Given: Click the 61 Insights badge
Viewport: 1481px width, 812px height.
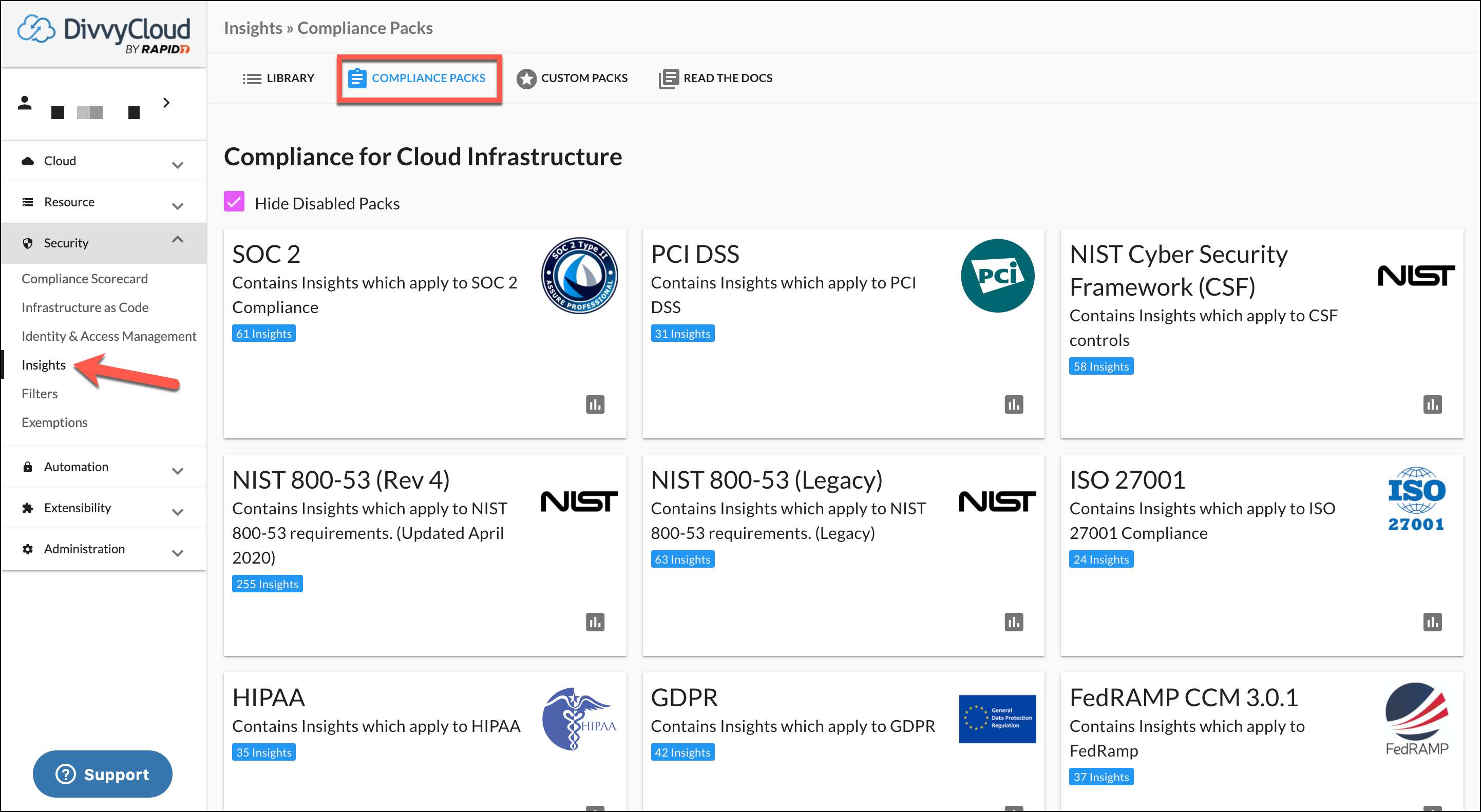Looking at the screenshot, I should click(x=264, y=333).
